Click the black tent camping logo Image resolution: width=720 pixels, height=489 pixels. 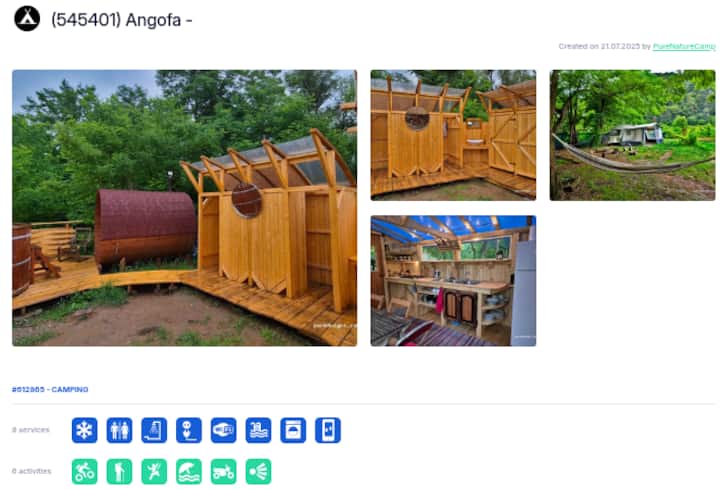[27, 19]
